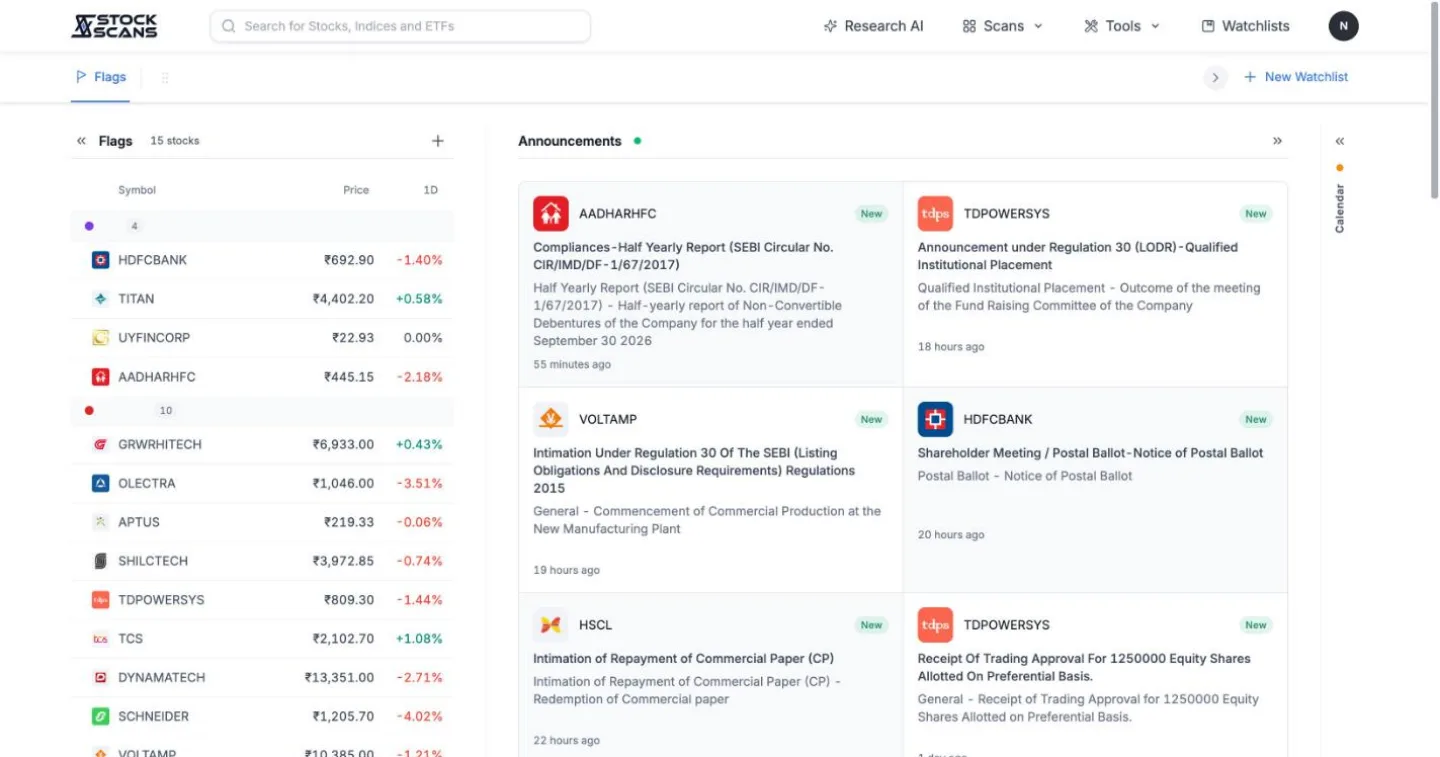Open the AADHARHFC row in watchlist
This screenshot has width=1440, height=757.
(262, 377)
